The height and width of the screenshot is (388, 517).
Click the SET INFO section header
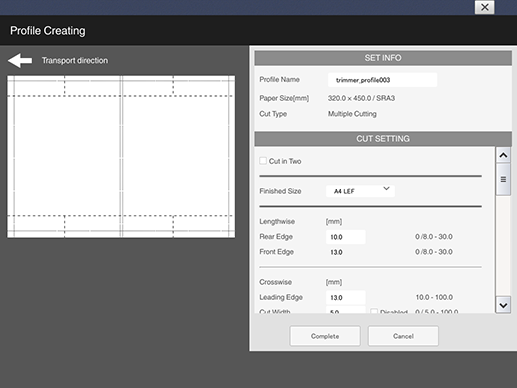pos(383,58)
